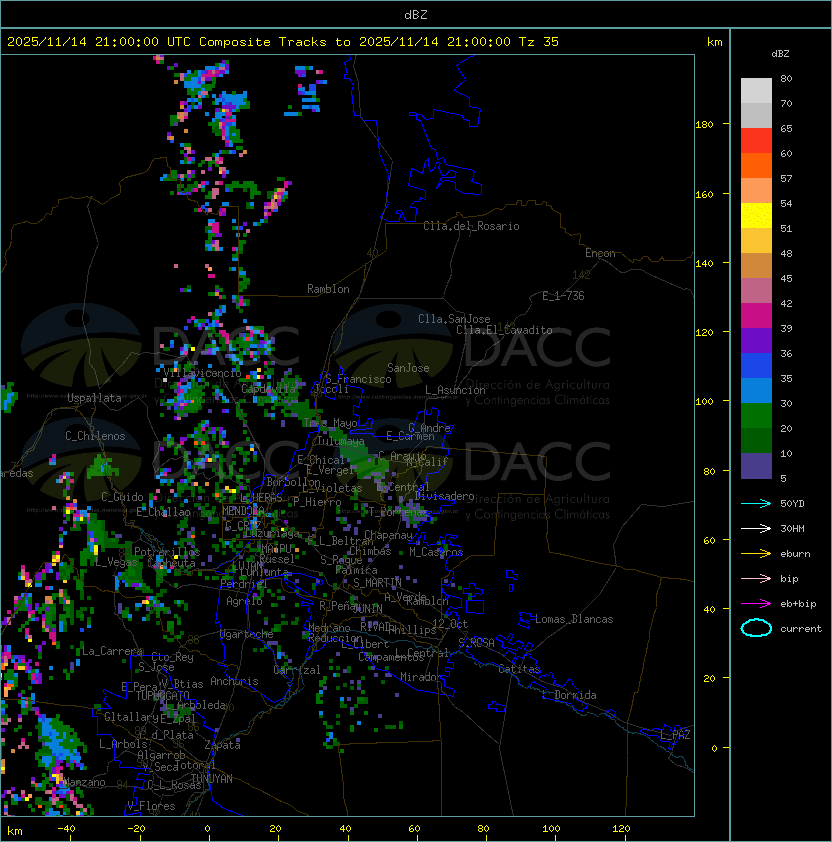Click the 'Mirador' map label

(422, 677)
